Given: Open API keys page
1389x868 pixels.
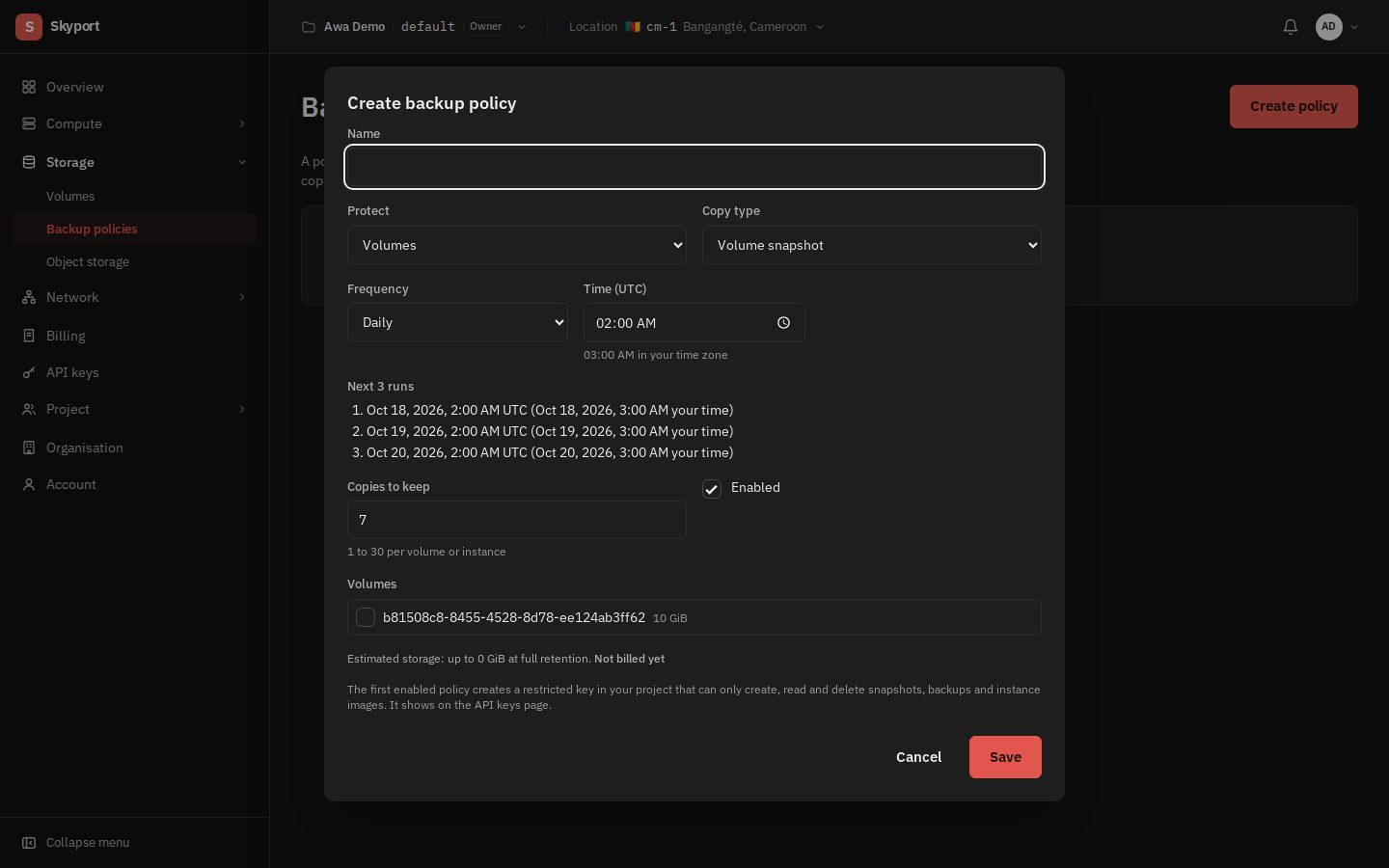Looking at the screenshot, I should (x=135, y=372).
